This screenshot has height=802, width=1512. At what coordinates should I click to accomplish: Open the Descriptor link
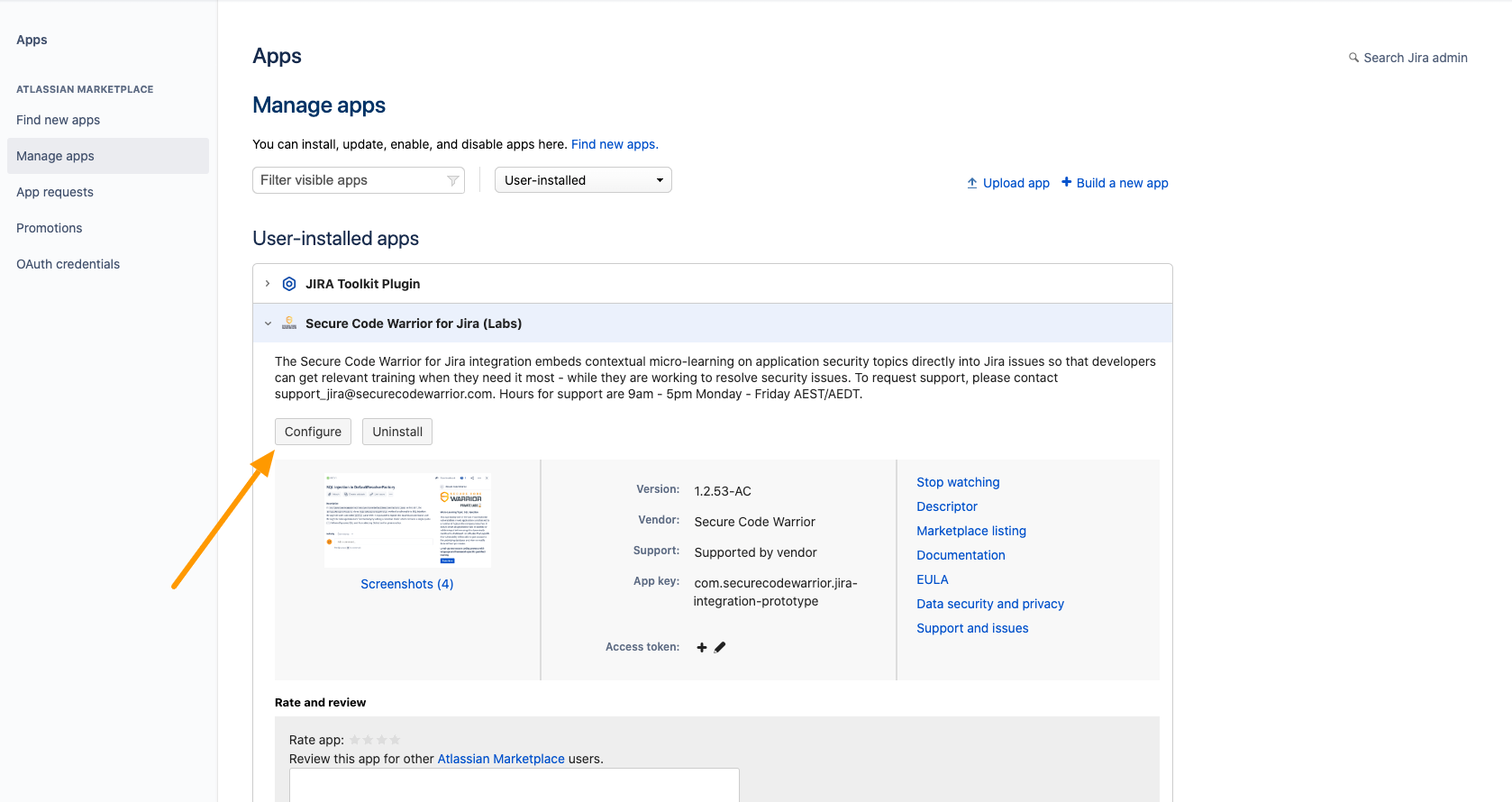[x=947, y=506]
